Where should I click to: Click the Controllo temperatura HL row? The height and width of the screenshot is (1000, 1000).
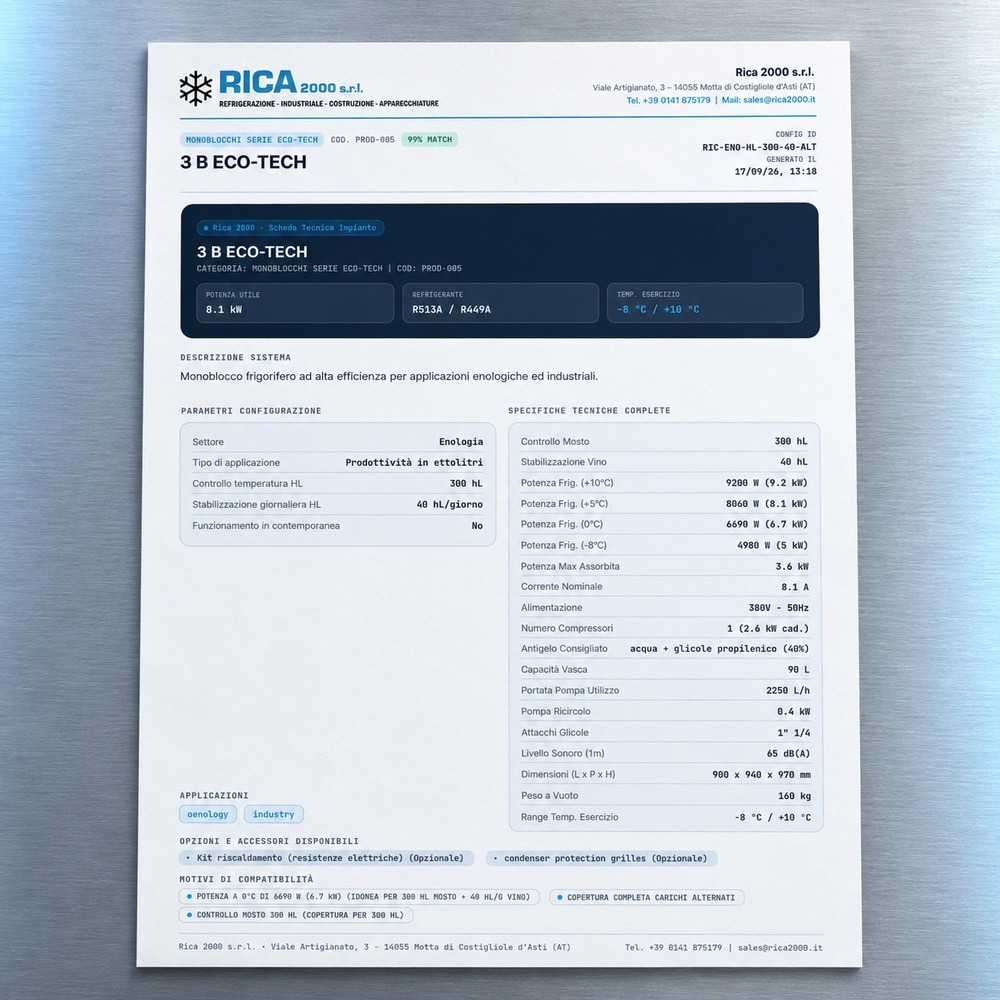coord(337,483)
